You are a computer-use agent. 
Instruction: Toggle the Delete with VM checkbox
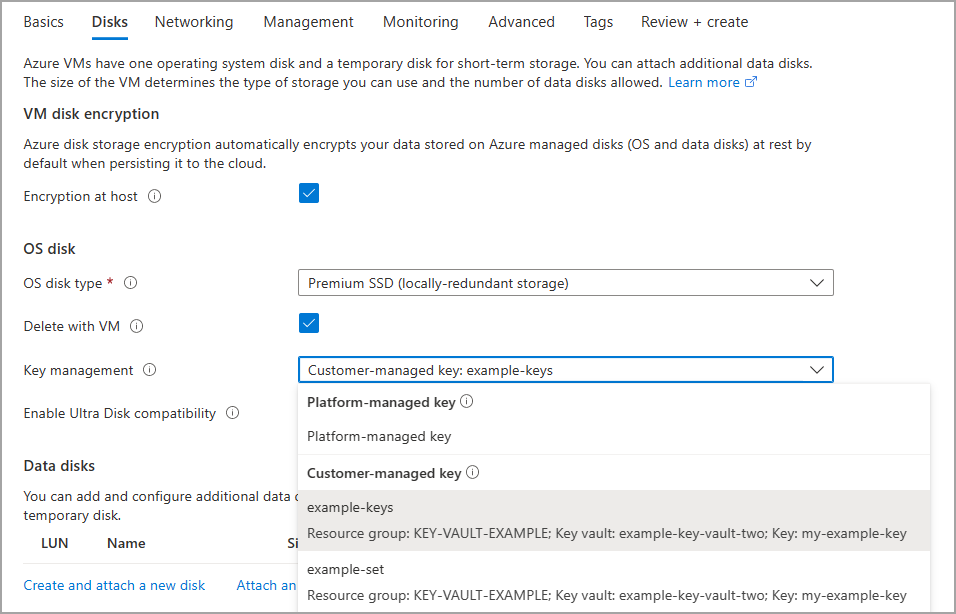(309, 323)
